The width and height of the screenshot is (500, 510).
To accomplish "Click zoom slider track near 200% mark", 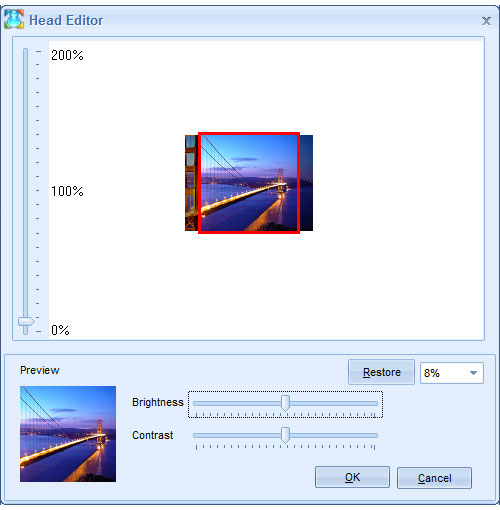I will tap(26, 53).
